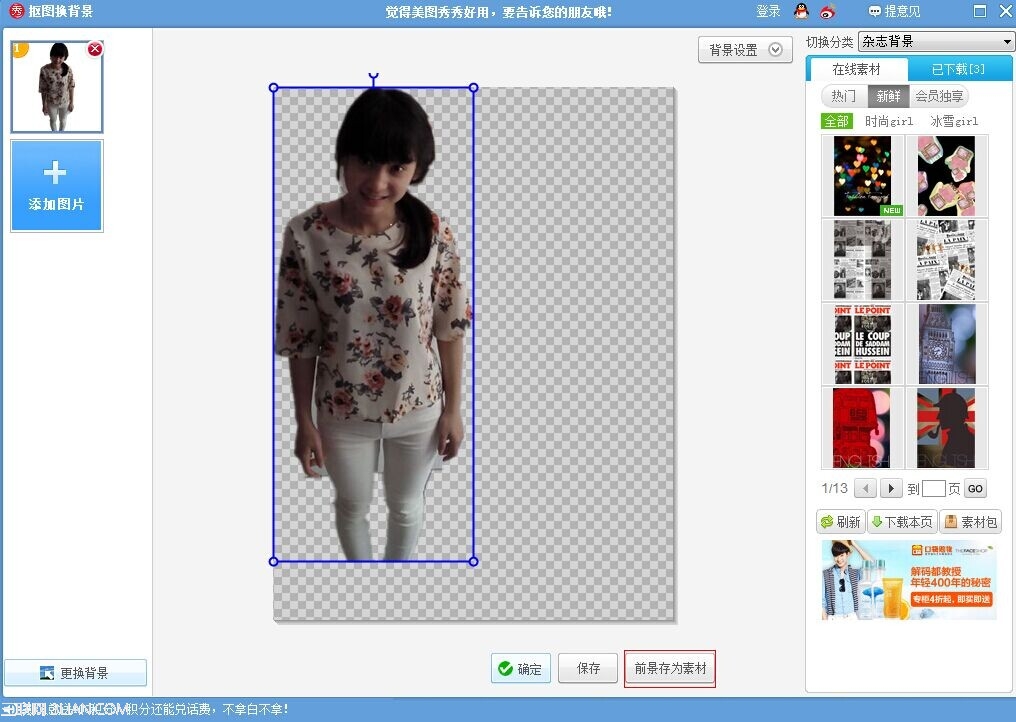
Task: Click the 刷新 refresh button
Action: point(840,522)
